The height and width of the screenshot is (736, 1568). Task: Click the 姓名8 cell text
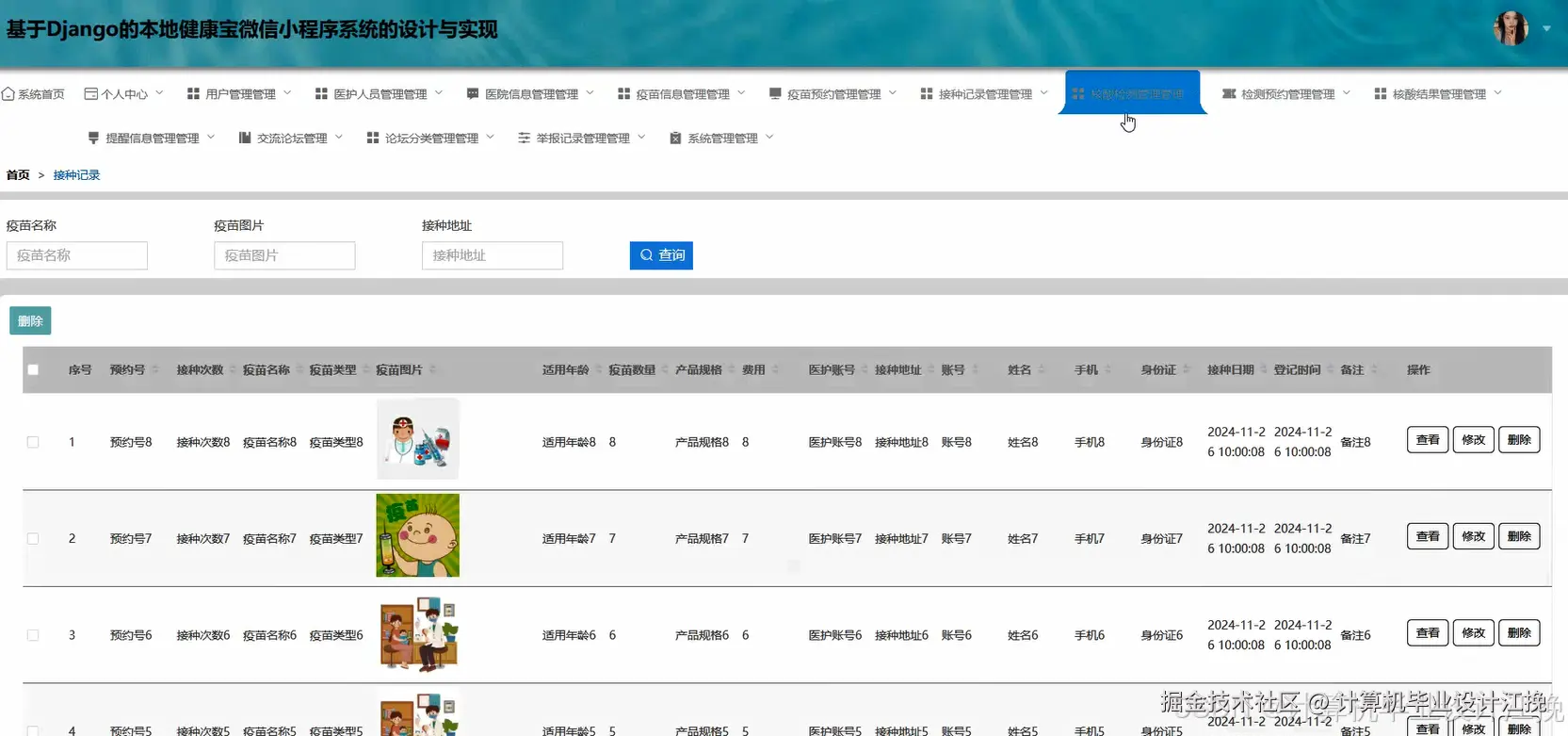[x=1023, y=442]
